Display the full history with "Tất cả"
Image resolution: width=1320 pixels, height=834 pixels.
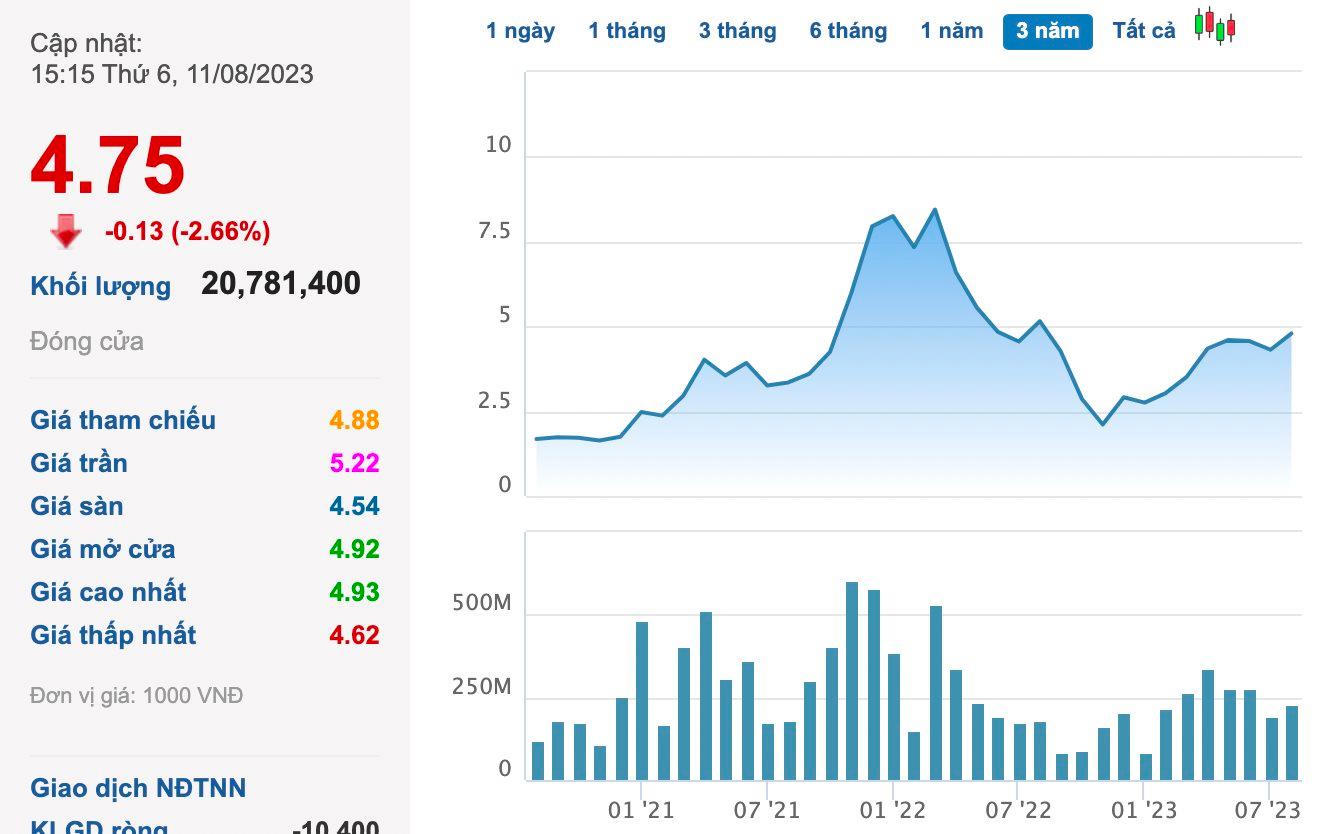tap(1144, 31)
